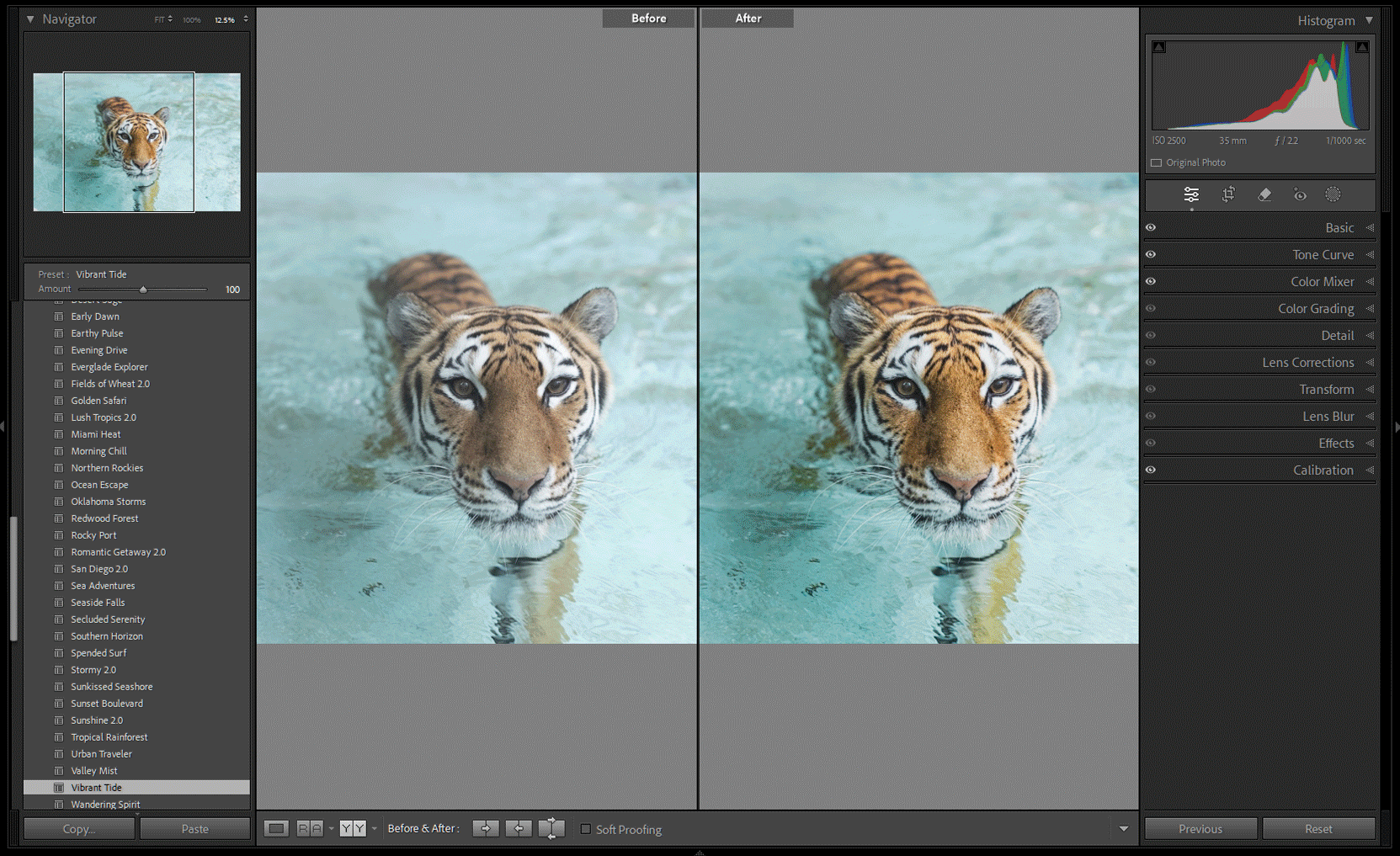Switch to single Loupe view icon
This screenshot has height=856, width=1400.
pos(276,828)
